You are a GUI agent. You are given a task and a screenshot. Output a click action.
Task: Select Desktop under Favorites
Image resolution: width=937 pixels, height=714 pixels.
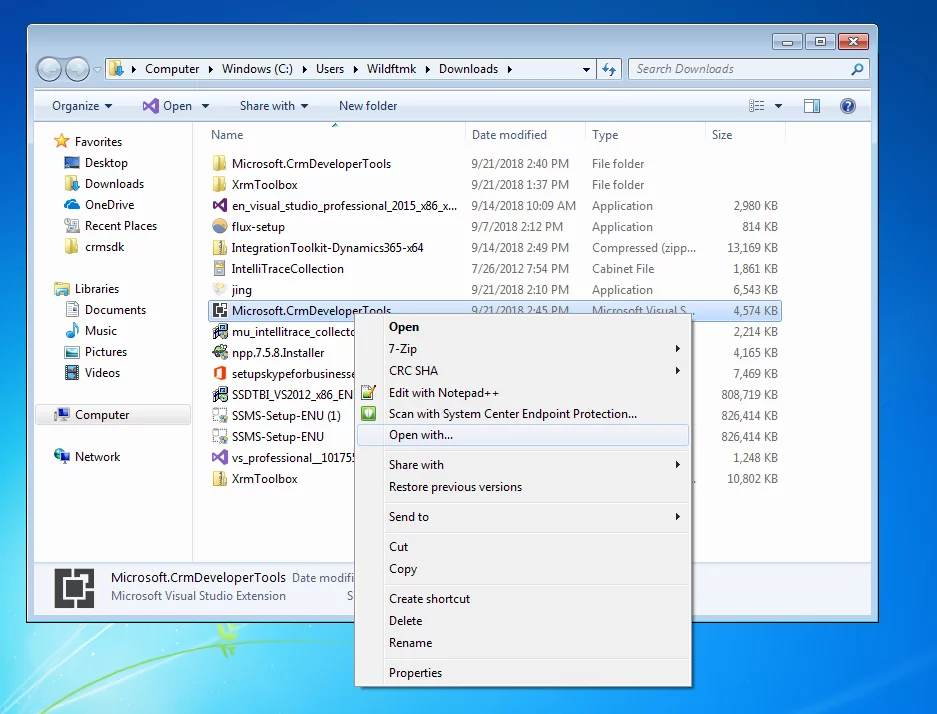coord(106,163)
